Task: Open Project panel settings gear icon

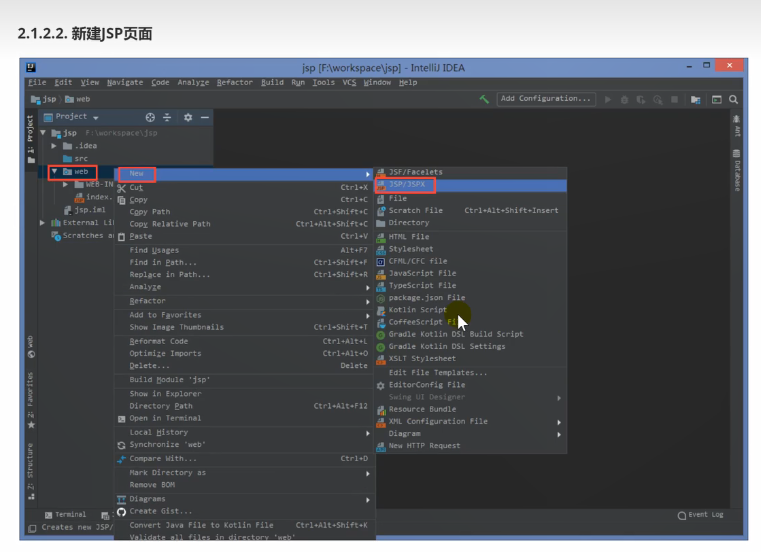Action: (x=188, y=117)
